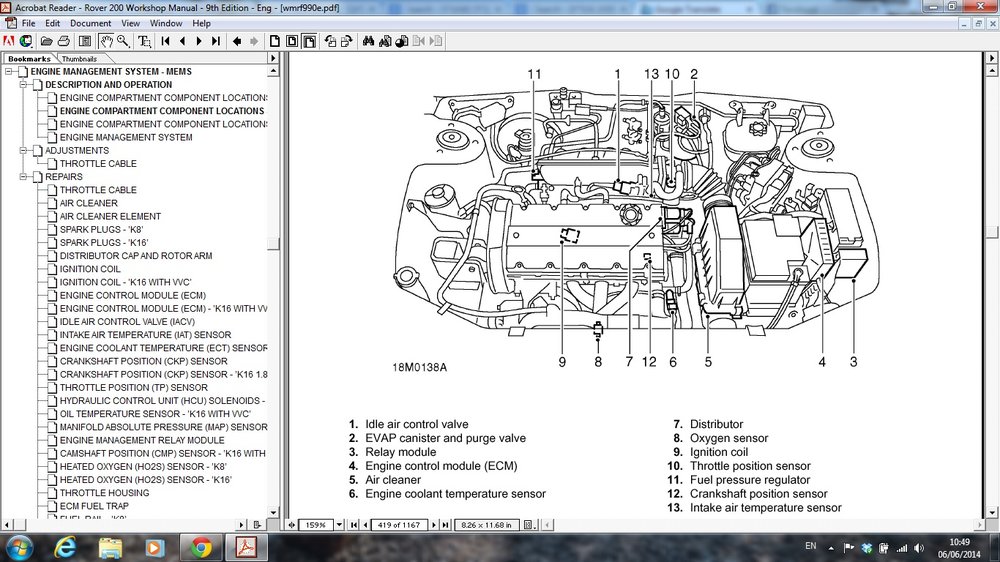The image size is (1000, 562).
Task: Collapse the REPAIRS bookmark
Action: pyautogui.click(x=24, y=177)
